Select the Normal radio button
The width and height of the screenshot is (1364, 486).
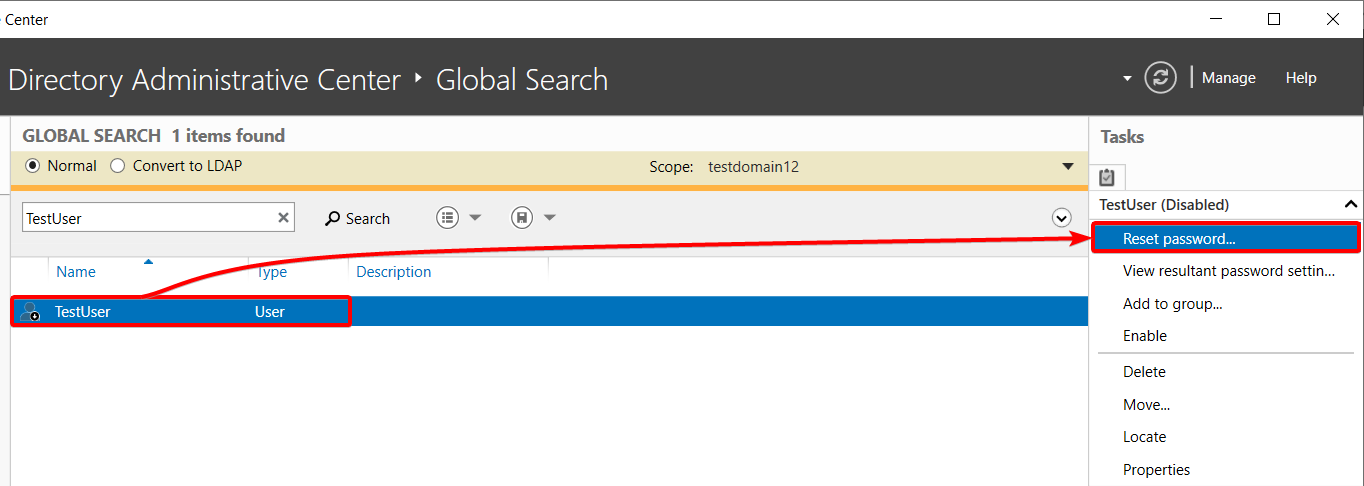pos(33,166)
